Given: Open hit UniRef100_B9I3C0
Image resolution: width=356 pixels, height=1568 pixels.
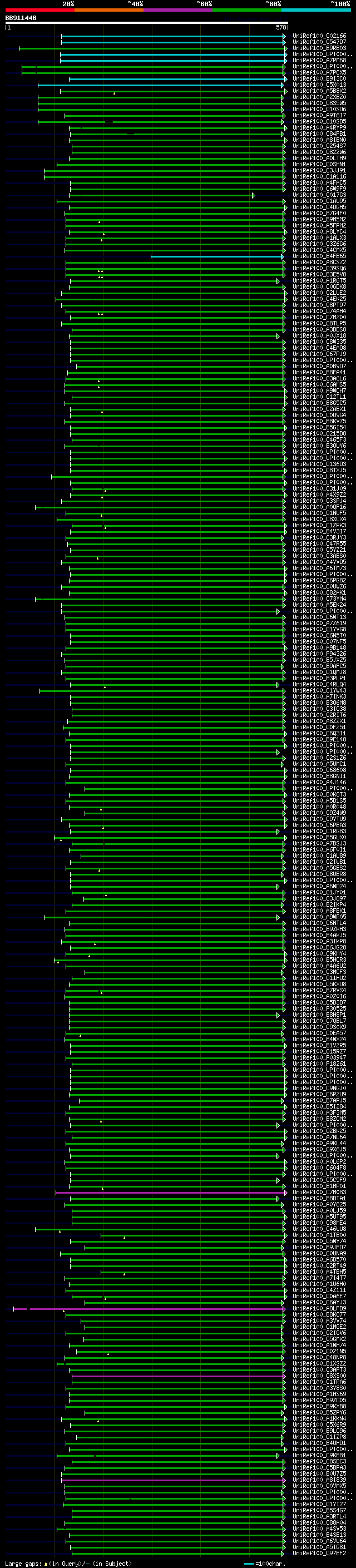Looking at the screenshot, I should [319, 78].
